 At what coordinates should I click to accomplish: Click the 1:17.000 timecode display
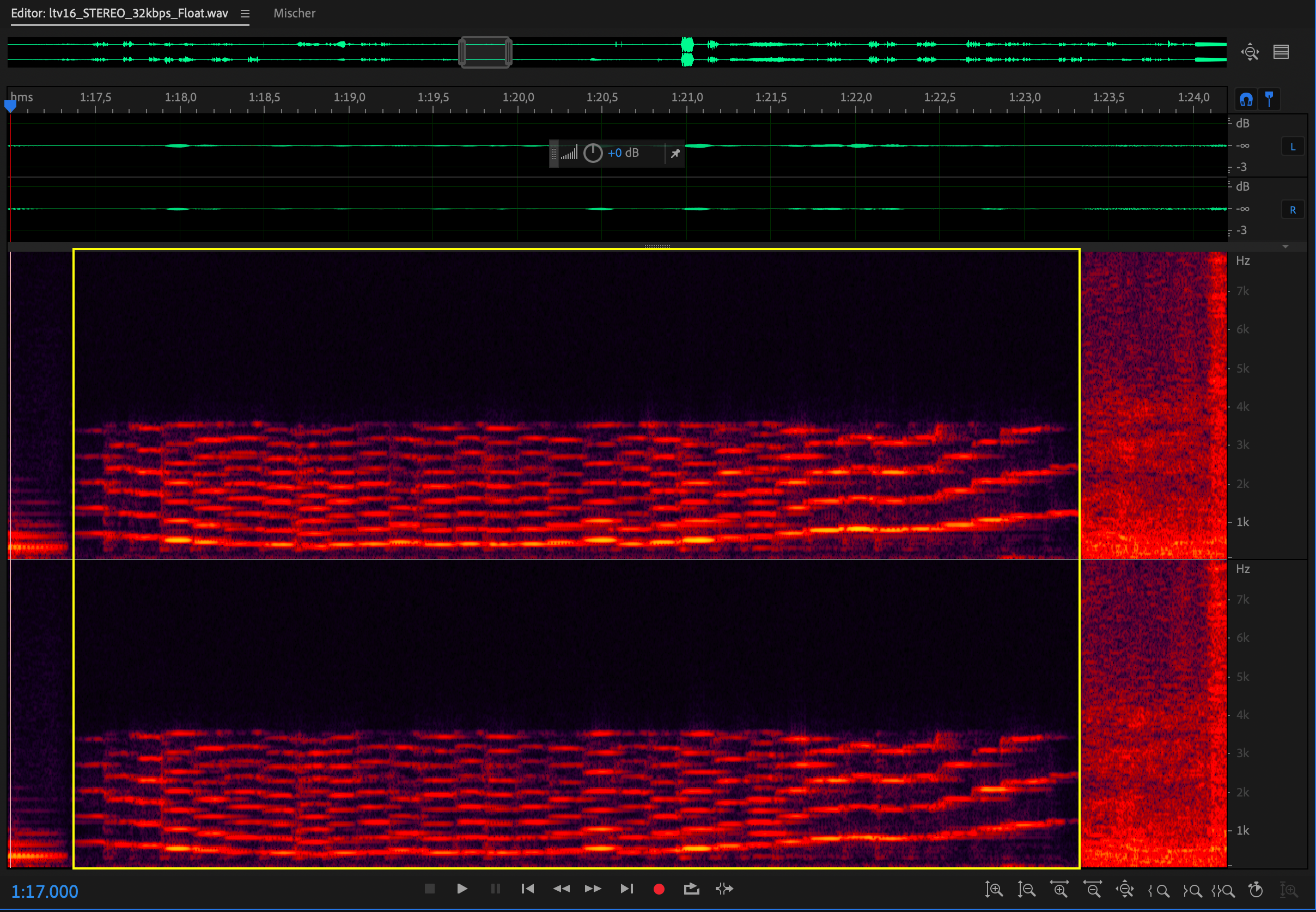click(45, 891)
